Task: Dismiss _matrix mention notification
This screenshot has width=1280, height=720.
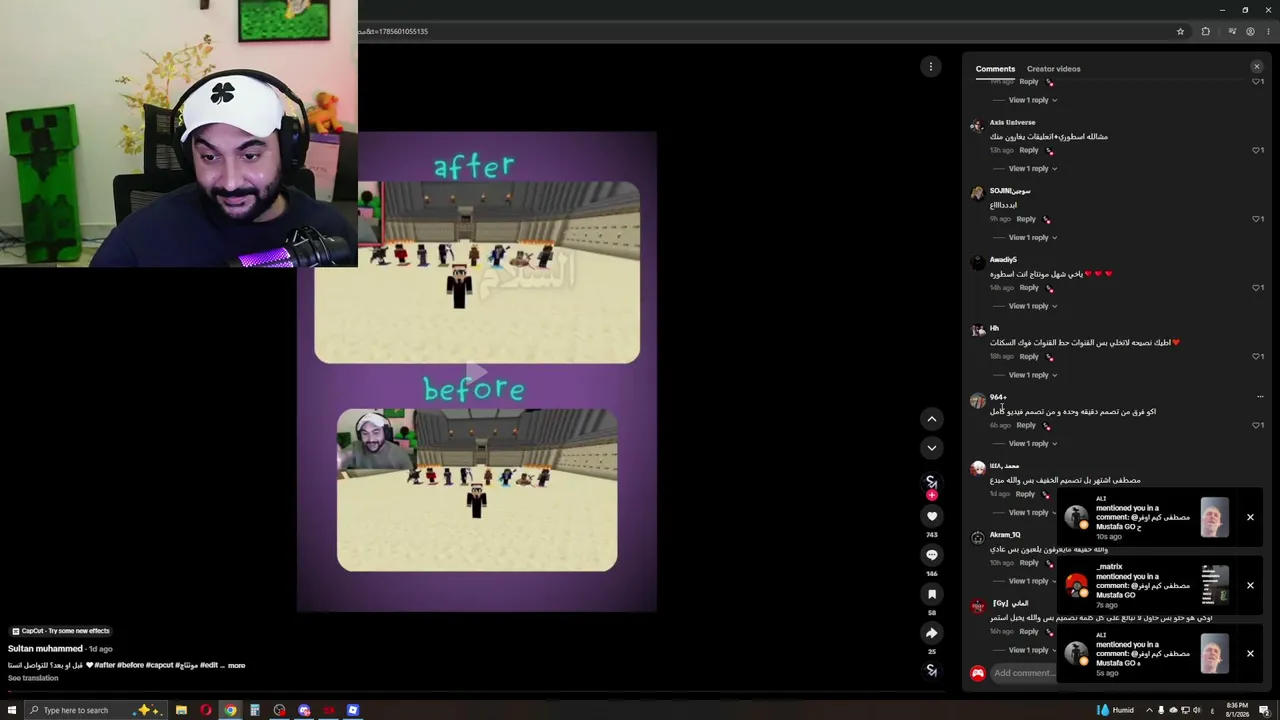Action: tap(1250, 585)
